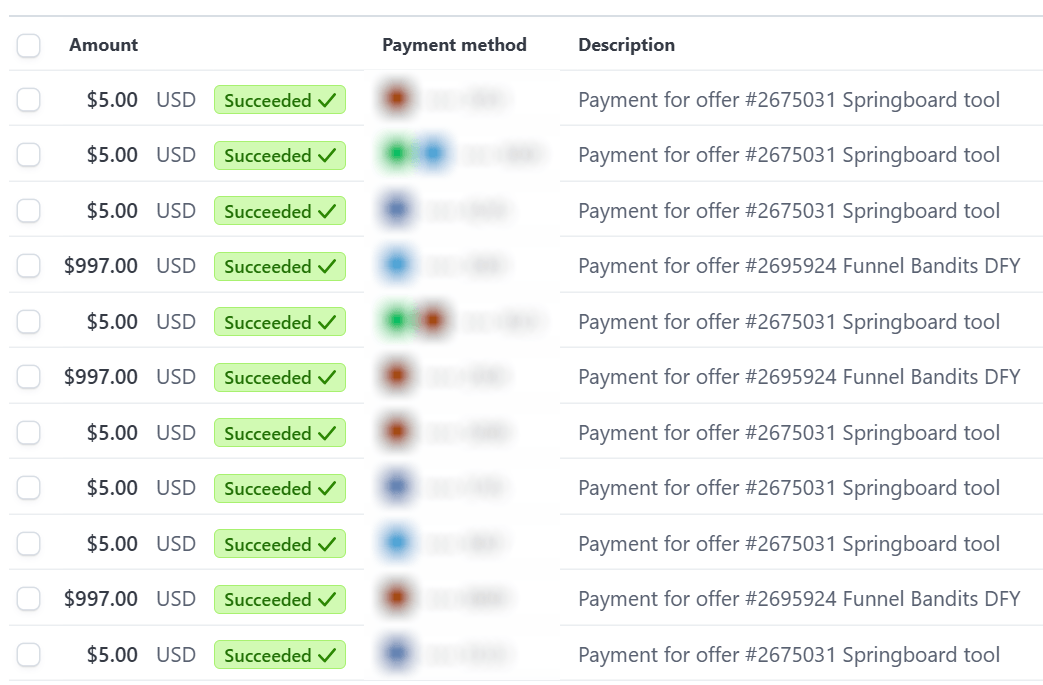The height and width of the screenshot is (685, 1043).
Task: Click the Payment method column header
Action: pos(454,45)
